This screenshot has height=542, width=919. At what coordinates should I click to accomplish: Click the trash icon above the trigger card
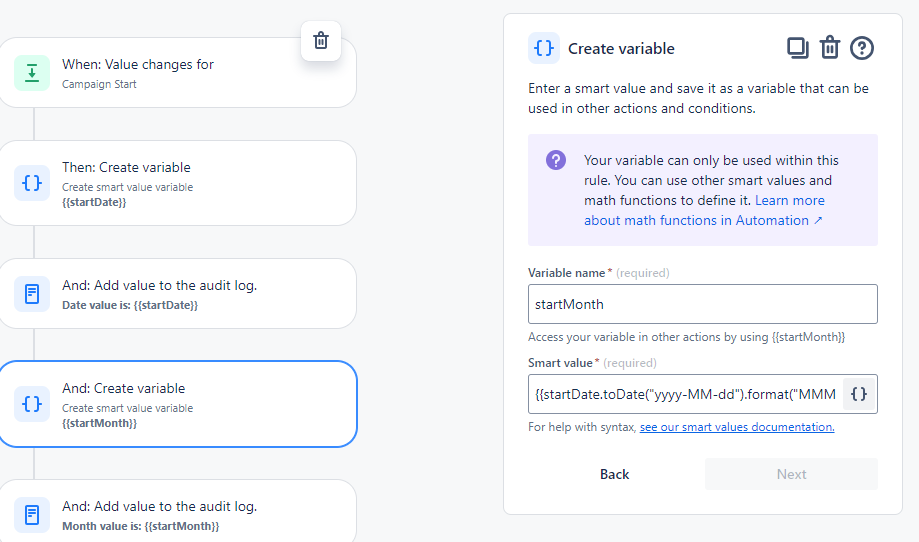point(321,41)
